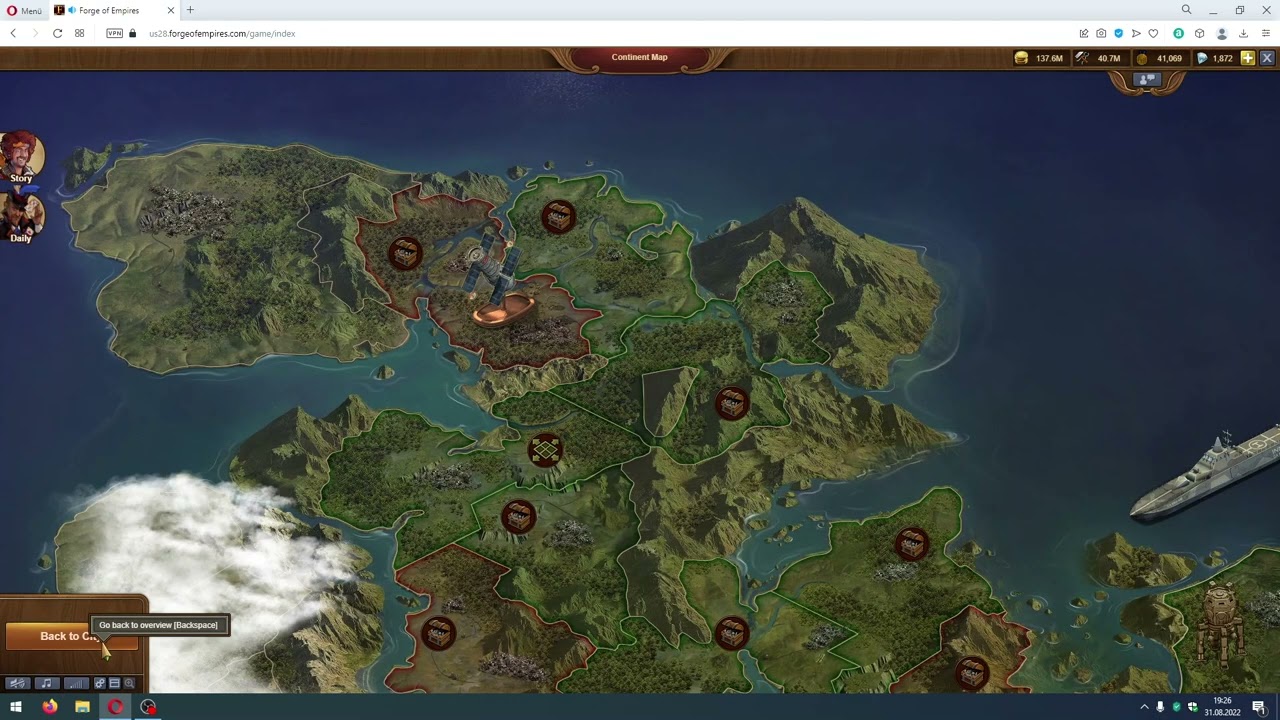Open the Windows notification center
This screenshot has height=720, width=1280.
point(1259,707)
